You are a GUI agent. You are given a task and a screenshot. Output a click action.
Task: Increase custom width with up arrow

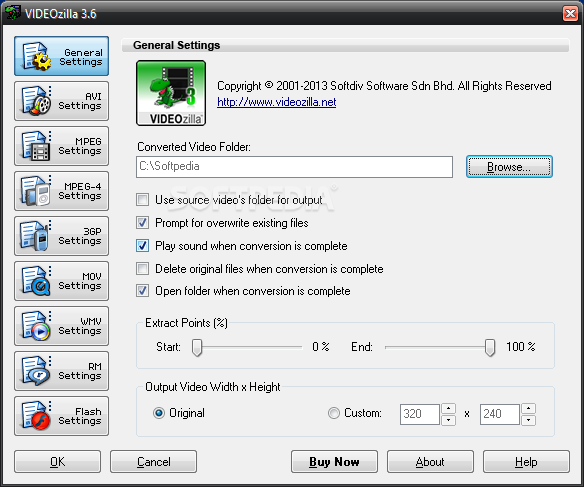pos(448,409)
